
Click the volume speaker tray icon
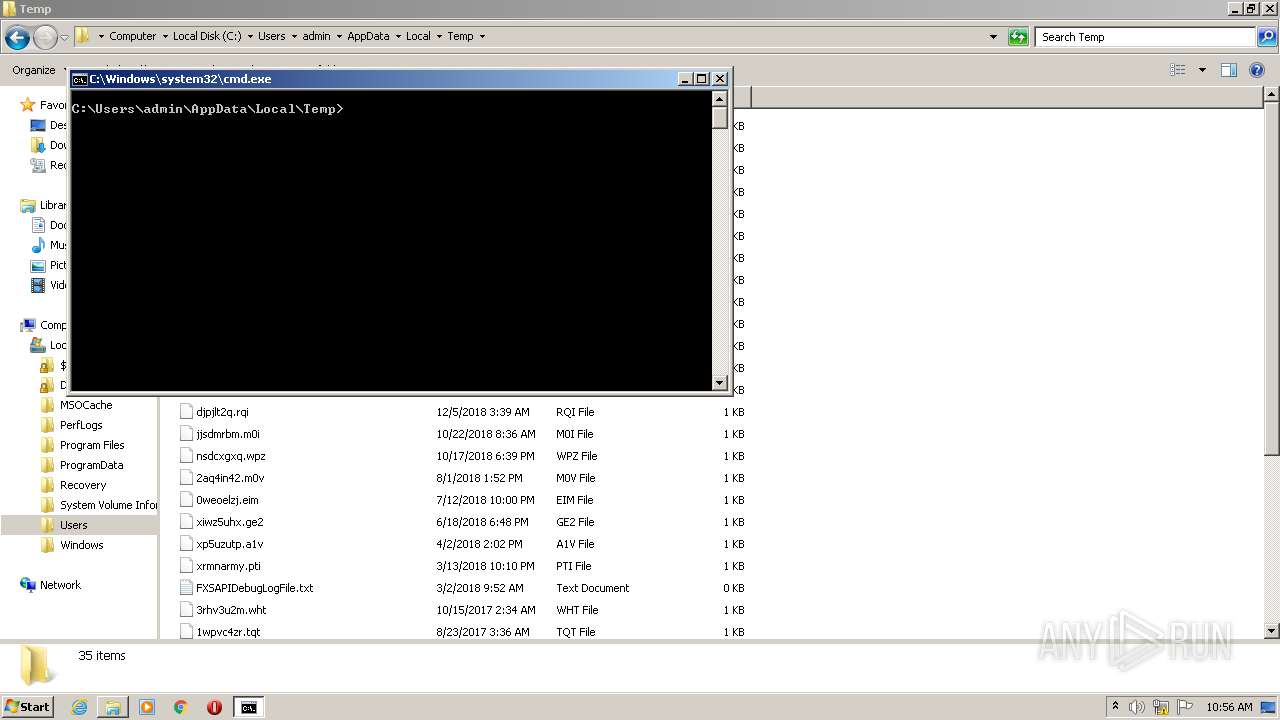[1137, 707]
